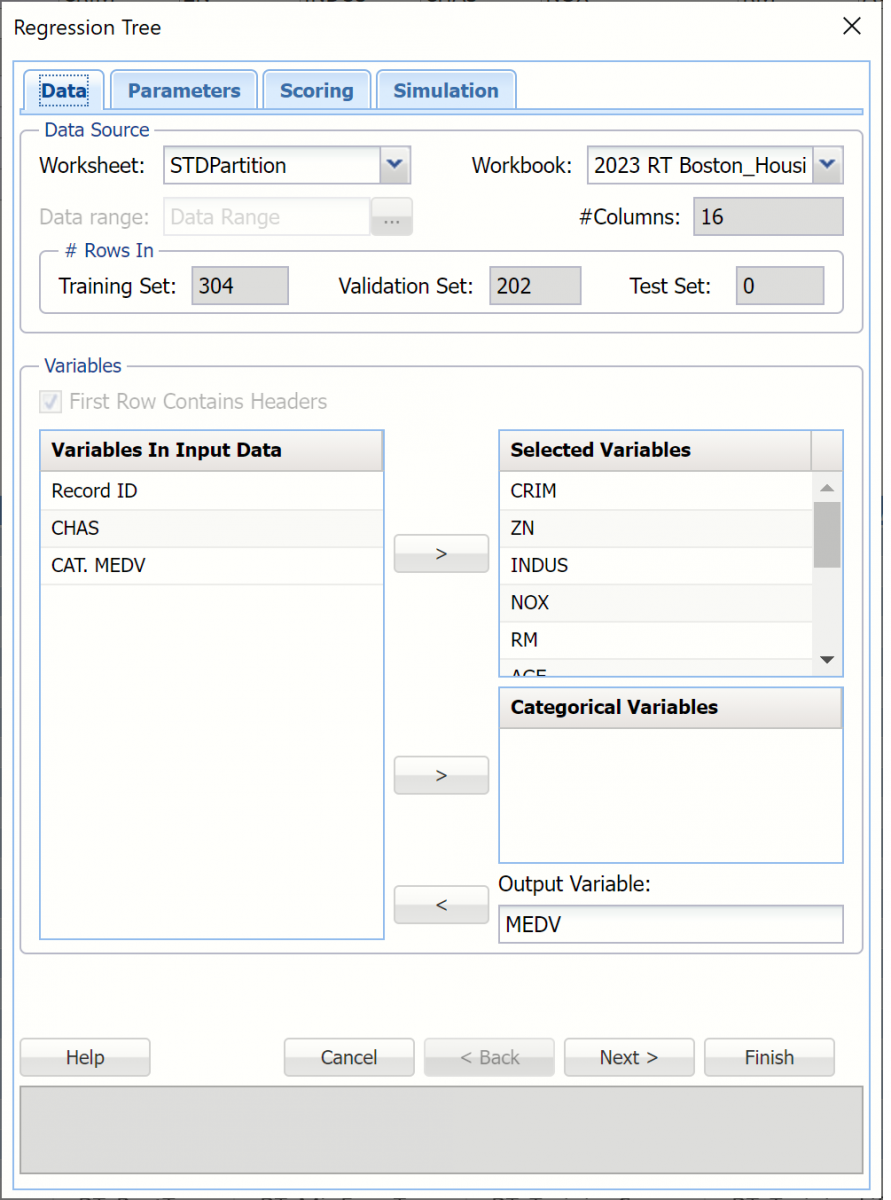Image resolution: width=891 pixels, height=1200 pixels.
Task: Click Next to proceed
Action: 628,1057
